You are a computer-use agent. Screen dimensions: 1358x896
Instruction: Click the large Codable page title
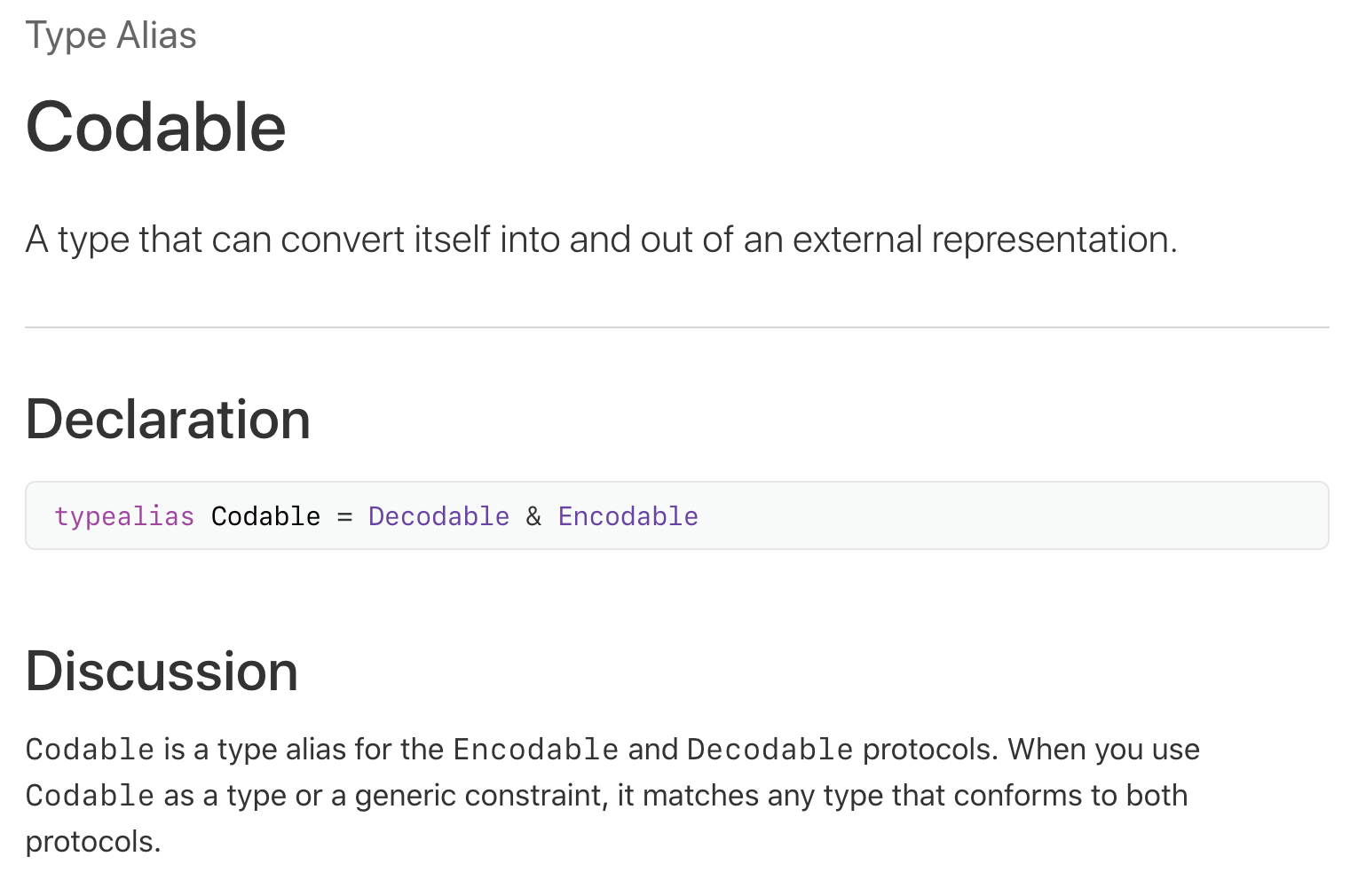coord(156,127)
